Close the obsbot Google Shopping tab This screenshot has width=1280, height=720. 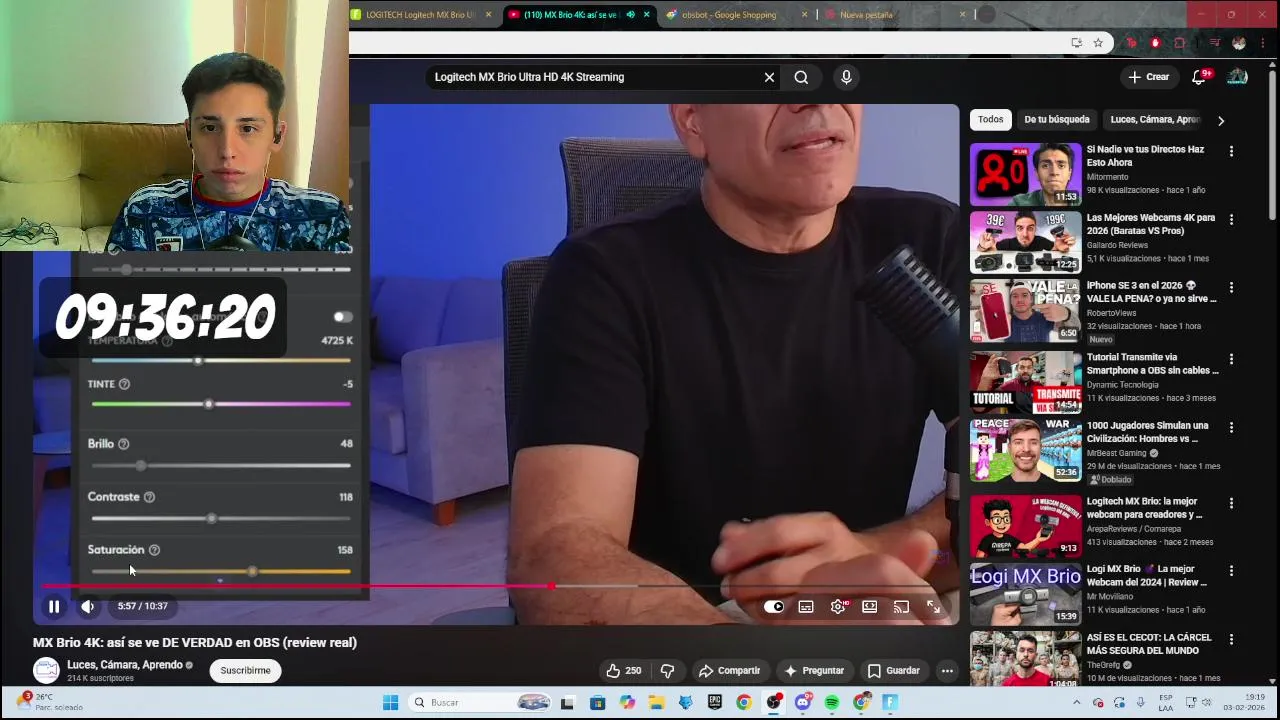[x=805, y=15]
